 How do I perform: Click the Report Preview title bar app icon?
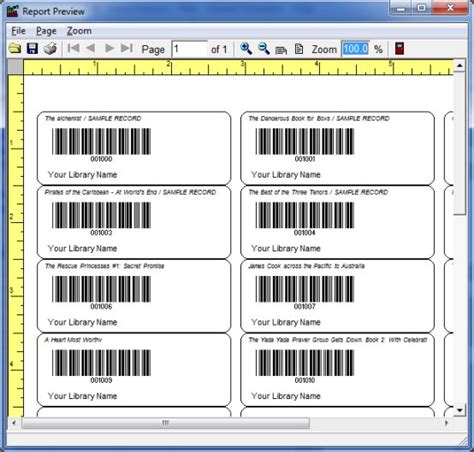click(x=13, y=11)
